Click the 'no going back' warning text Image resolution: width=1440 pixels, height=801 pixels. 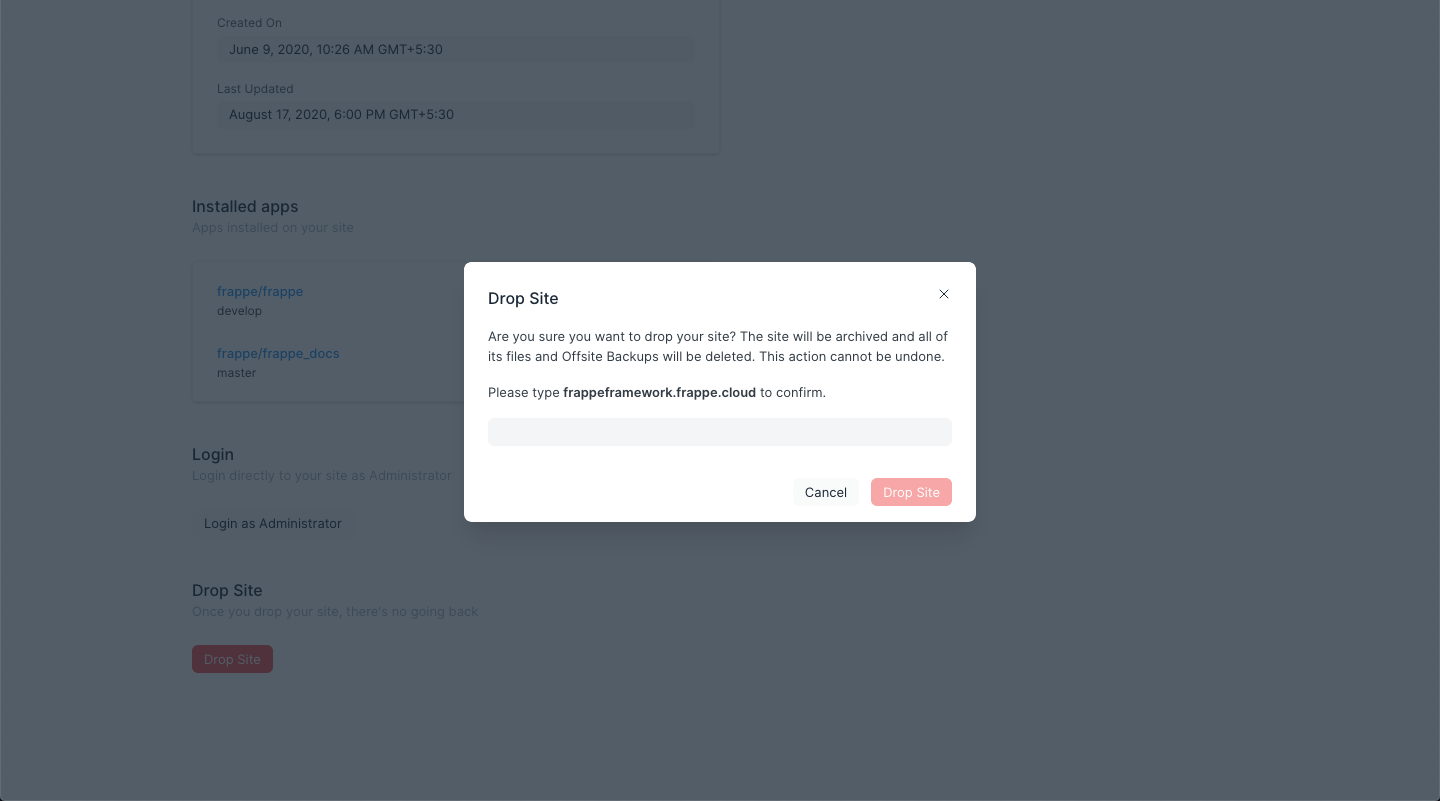click(x=335, y=612)
